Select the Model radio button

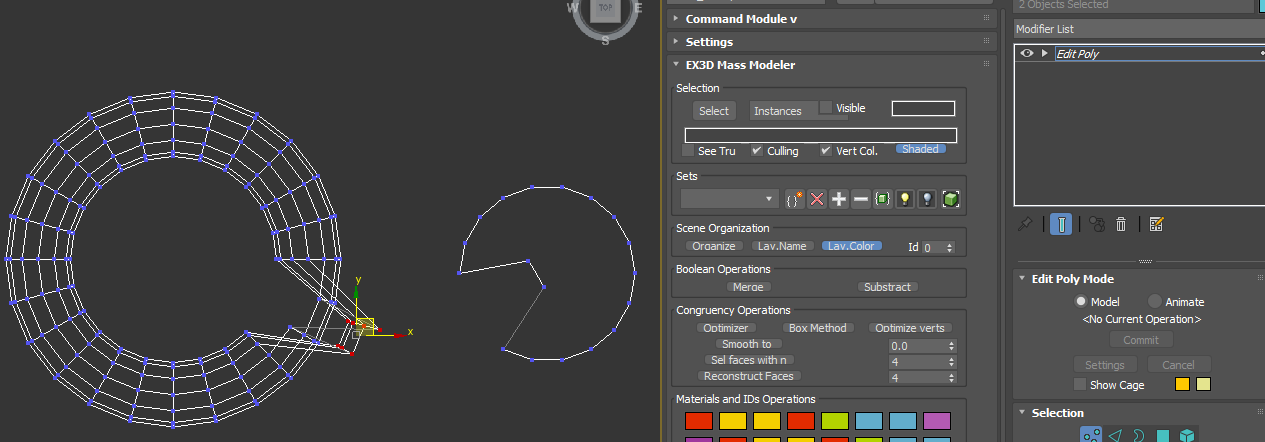(1081, 301)
